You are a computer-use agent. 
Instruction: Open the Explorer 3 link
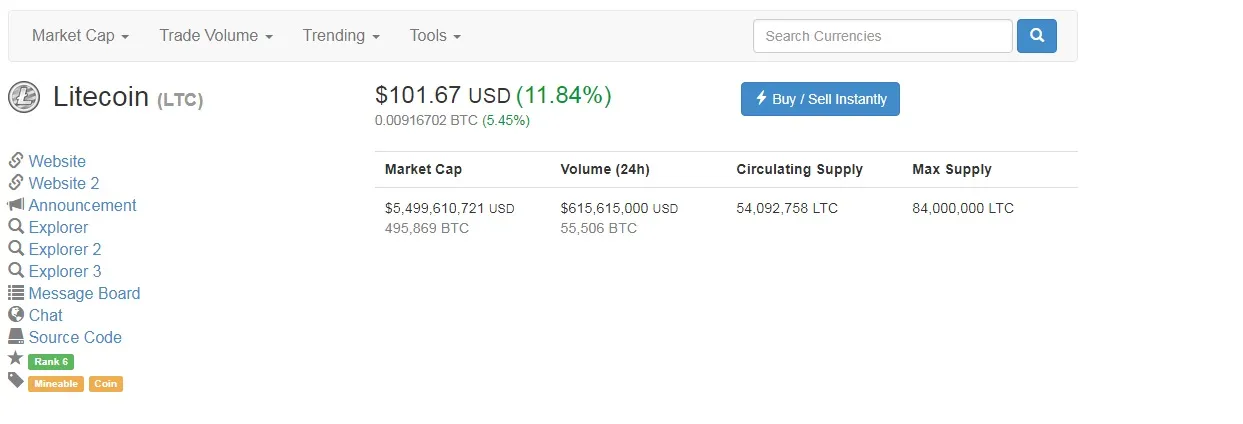(x=65, y=271)
